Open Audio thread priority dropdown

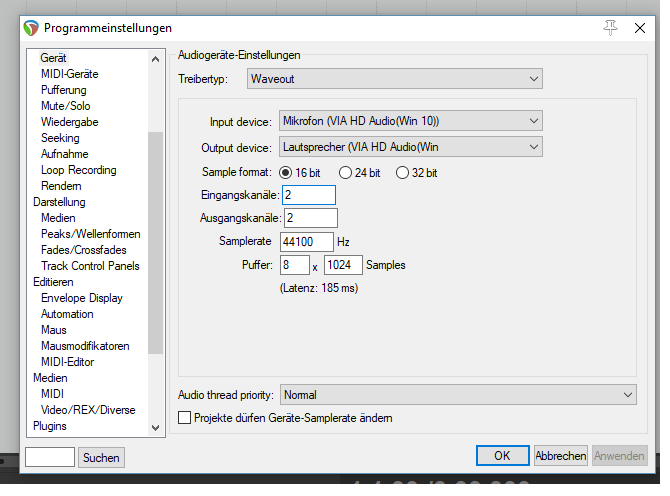click(458, 395)
